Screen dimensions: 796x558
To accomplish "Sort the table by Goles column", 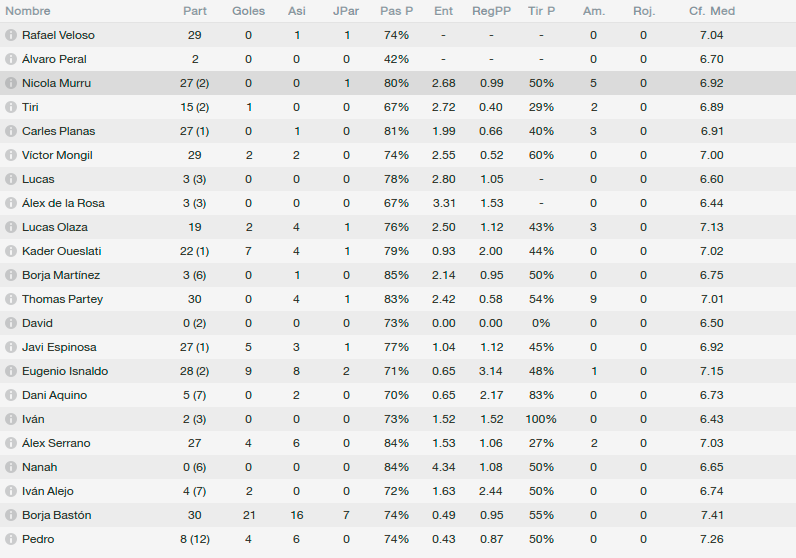I will pos(248,11).
